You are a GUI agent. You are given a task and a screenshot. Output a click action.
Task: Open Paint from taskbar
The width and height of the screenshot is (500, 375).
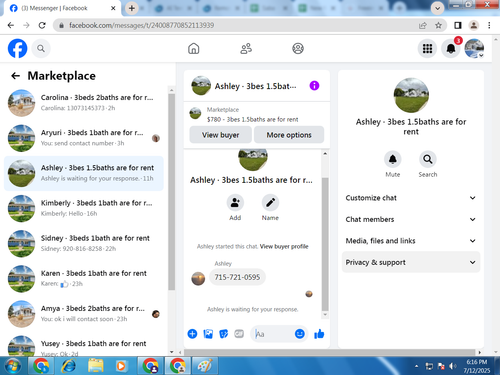tap(205, 366)
